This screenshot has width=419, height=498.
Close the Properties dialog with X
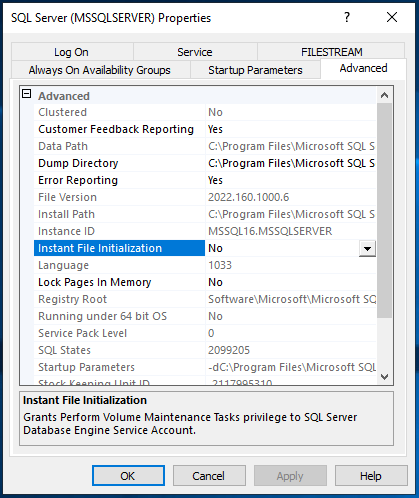[x=392, y=17]
